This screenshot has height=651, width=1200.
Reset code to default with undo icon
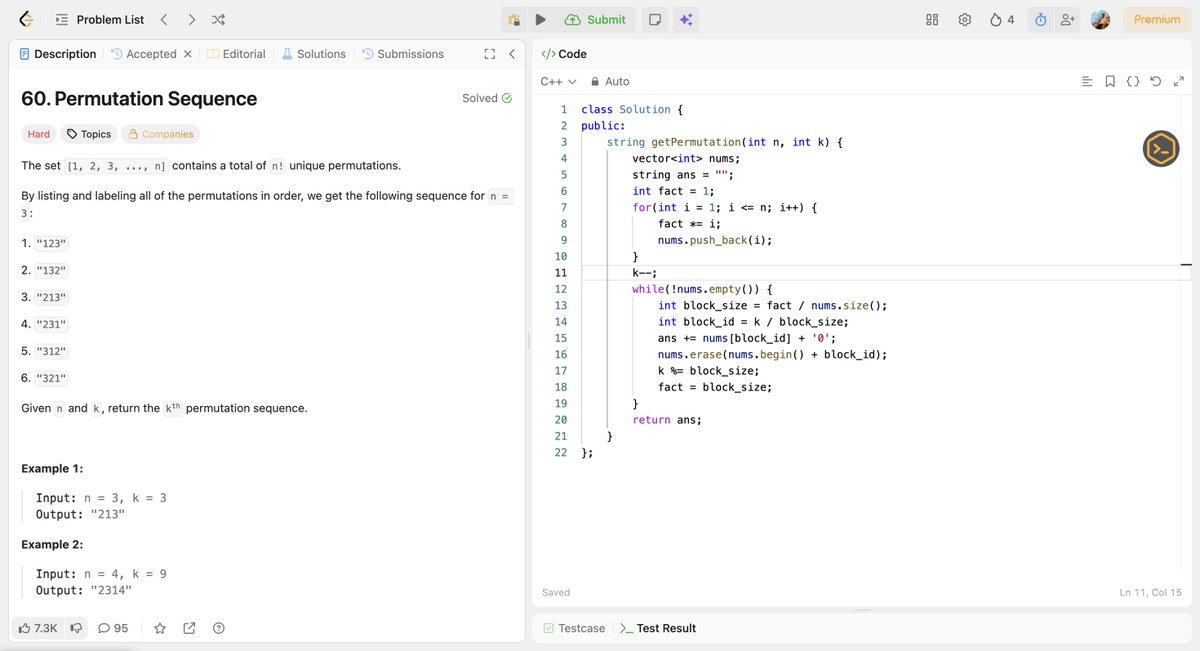point(1155,81)
